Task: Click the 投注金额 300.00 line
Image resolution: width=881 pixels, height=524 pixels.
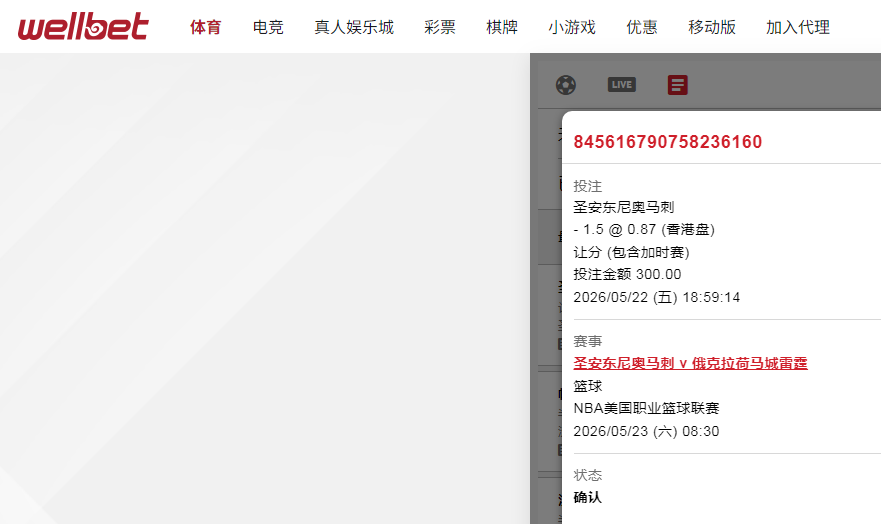Action: click(627, 274)
